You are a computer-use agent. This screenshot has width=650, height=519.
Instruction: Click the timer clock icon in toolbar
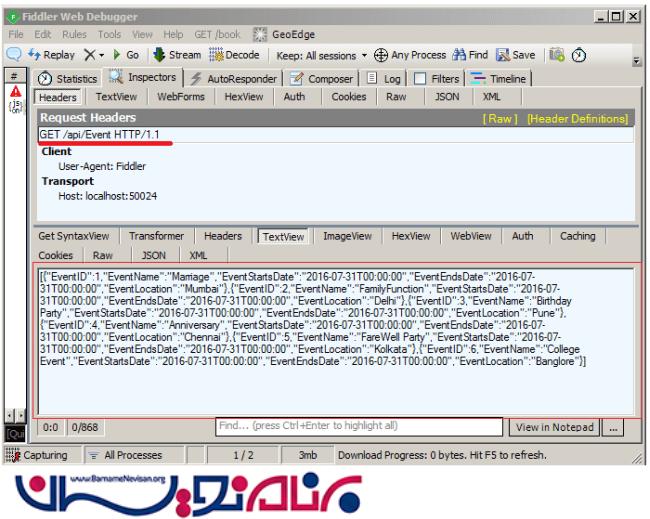[x=579, y=55]
